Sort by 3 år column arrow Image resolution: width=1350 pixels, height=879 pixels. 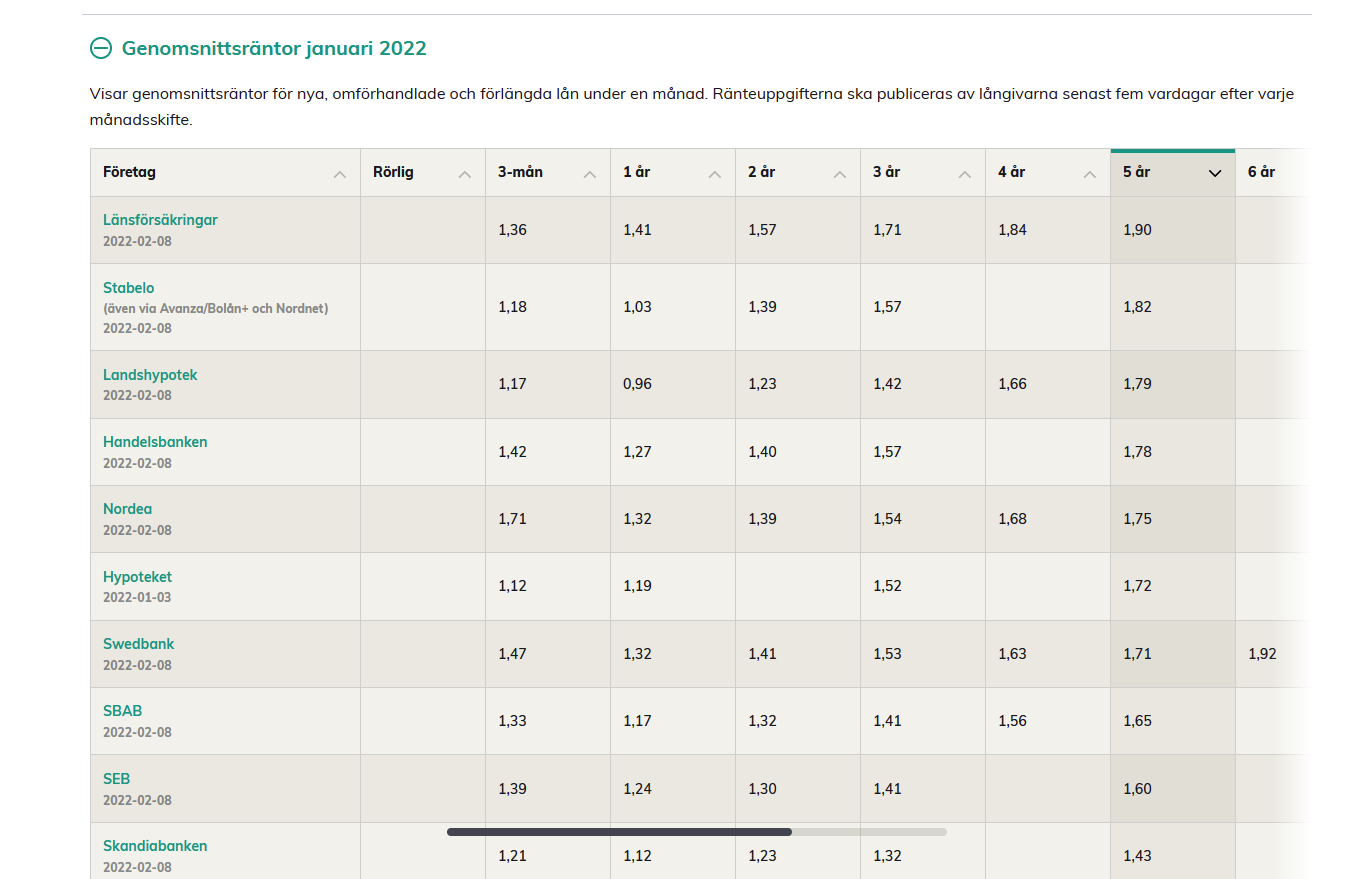click(x=964, y=173)
